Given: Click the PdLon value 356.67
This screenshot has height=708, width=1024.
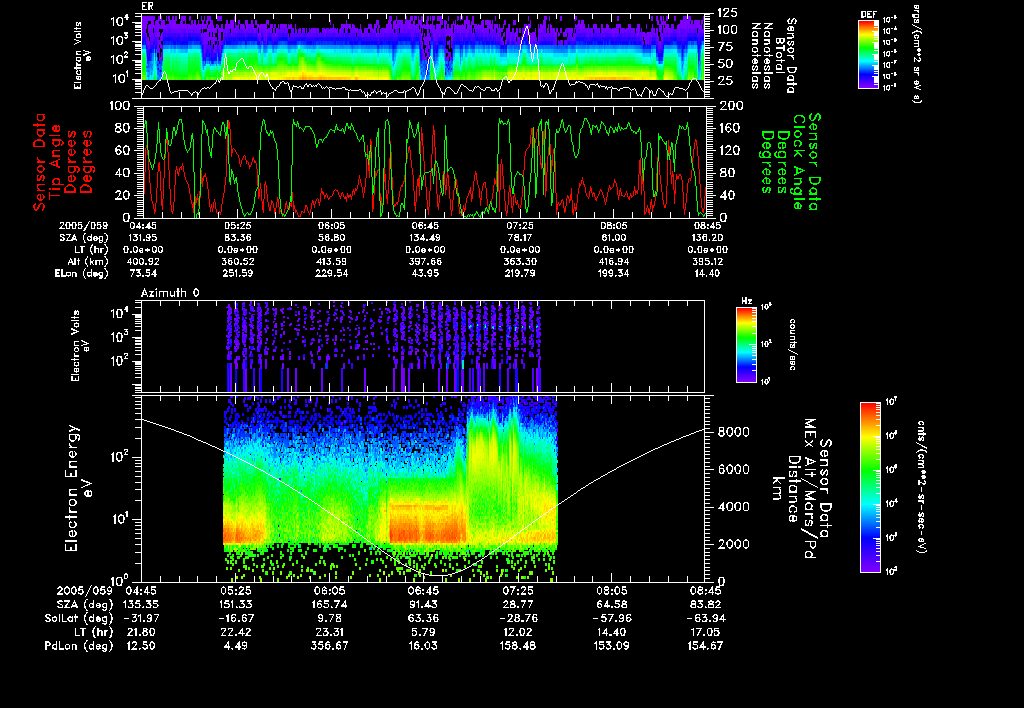Looking at the screenshot, I should (x=330, y=646).
